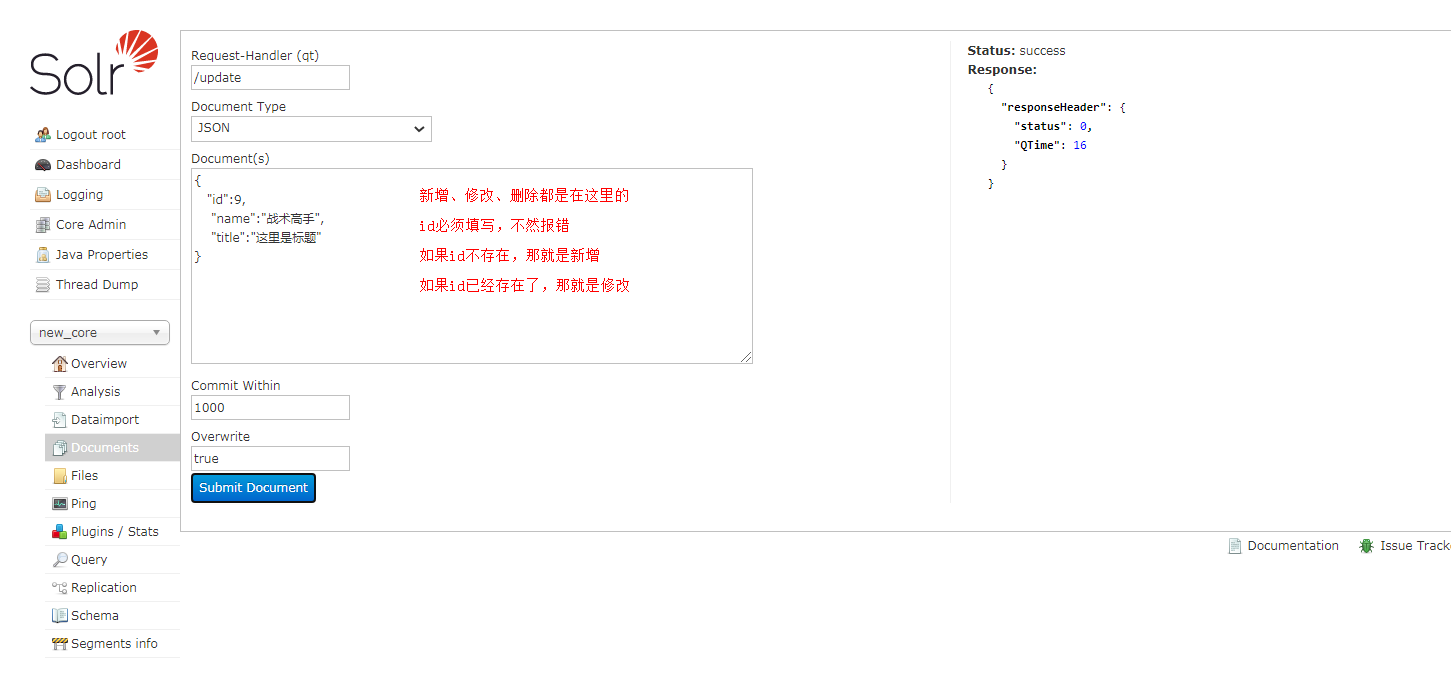This screenshot has height=675, width=1451.
Task: Select Segments info entry
Action: coord(112,644)
